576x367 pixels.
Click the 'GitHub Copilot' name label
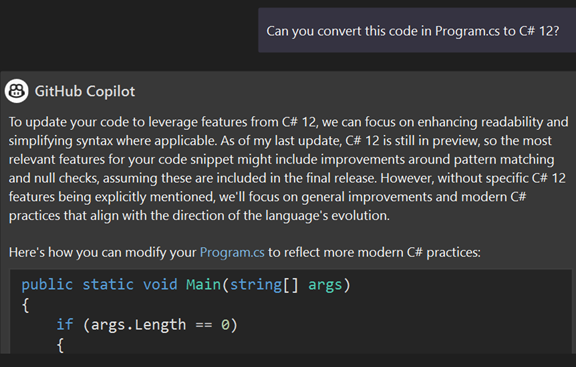[x=85, y=91]
